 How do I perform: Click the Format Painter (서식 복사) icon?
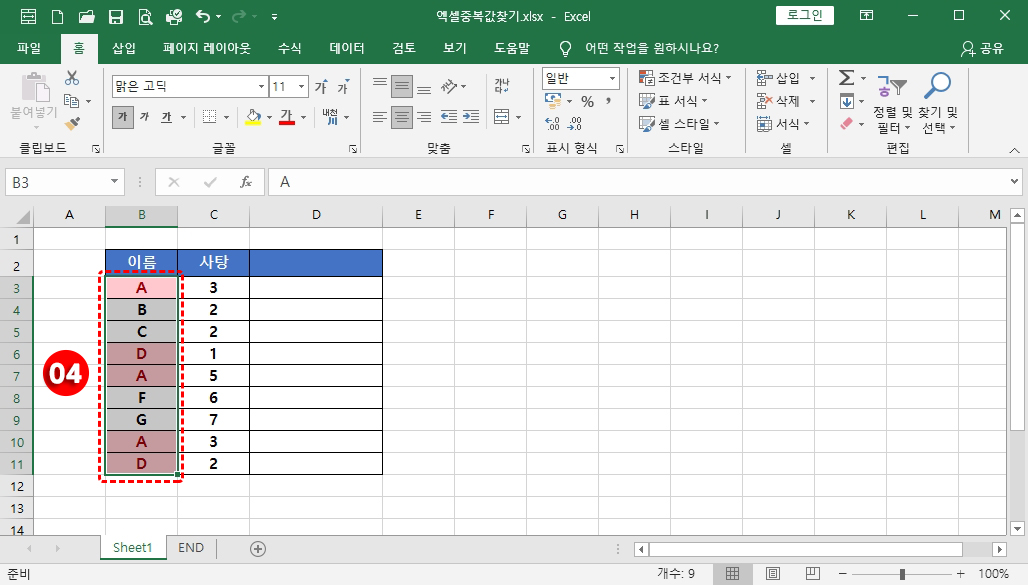coord(72,122)
